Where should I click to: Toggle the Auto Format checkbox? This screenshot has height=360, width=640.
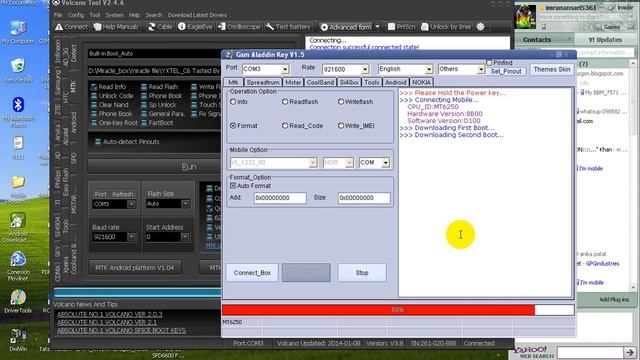pos(233,186)
